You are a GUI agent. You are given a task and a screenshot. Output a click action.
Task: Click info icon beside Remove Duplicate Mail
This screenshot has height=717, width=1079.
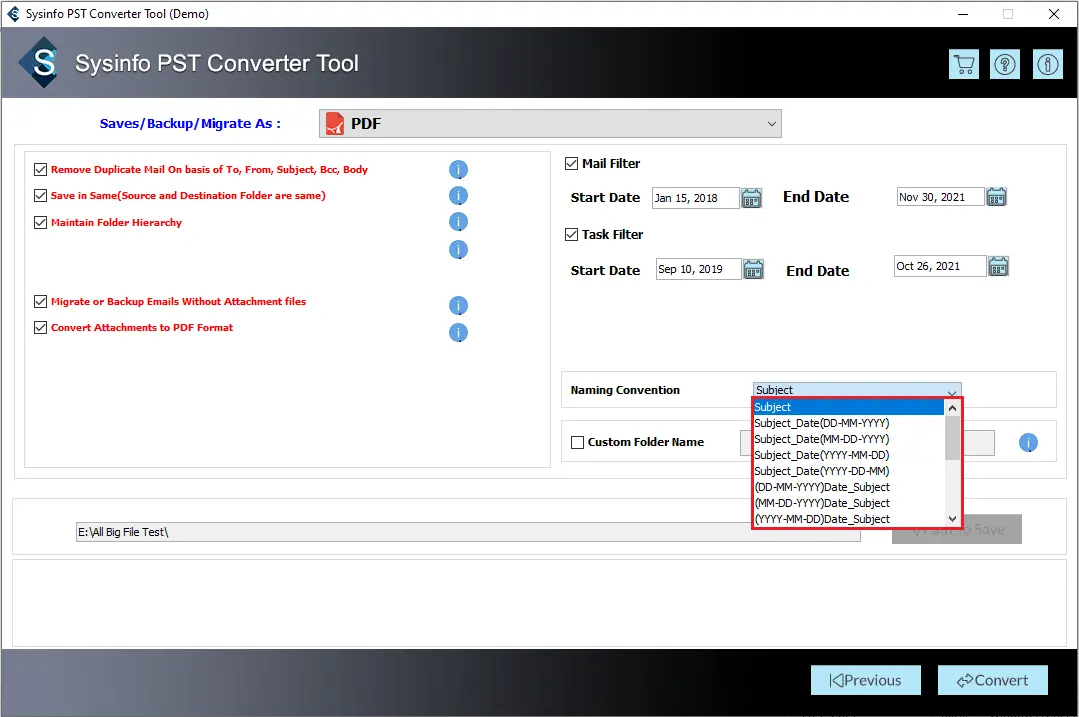pos(458,170)
